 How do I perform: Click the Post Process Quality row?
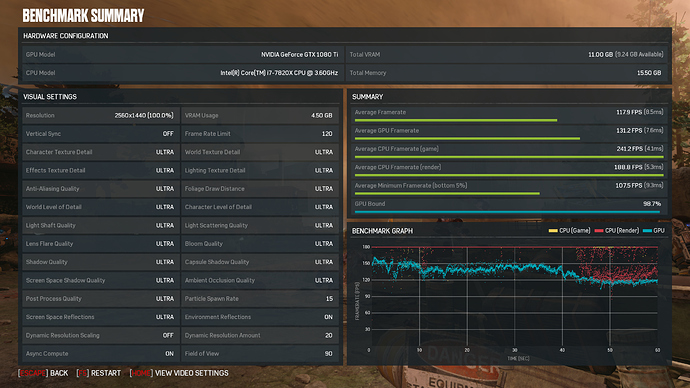pos(101,299)
